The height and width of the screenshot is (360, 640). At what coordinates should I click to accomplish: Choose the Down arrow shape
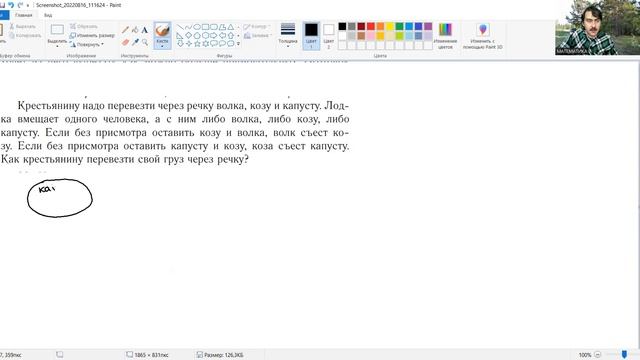point(180,44)
